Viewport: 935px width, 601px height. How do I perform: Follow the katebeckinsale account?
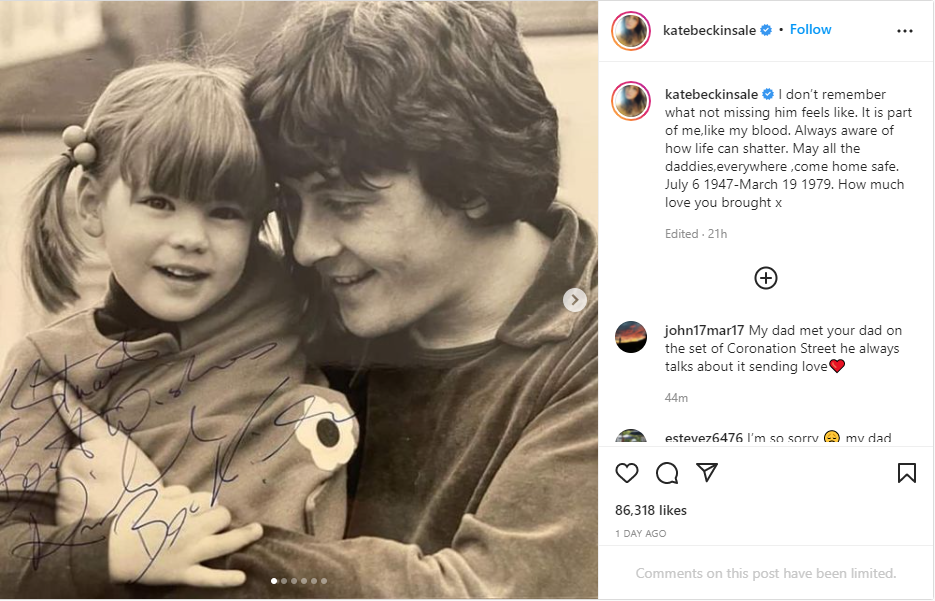pos(810,30)
